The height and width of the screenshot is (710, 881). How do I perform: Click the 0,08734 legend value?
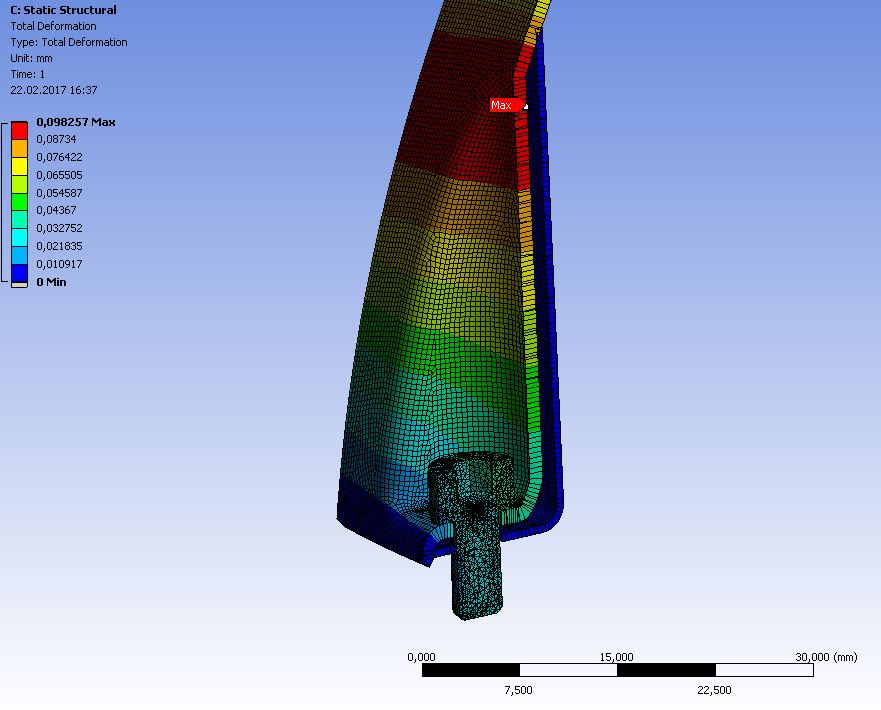pos(56,139)
